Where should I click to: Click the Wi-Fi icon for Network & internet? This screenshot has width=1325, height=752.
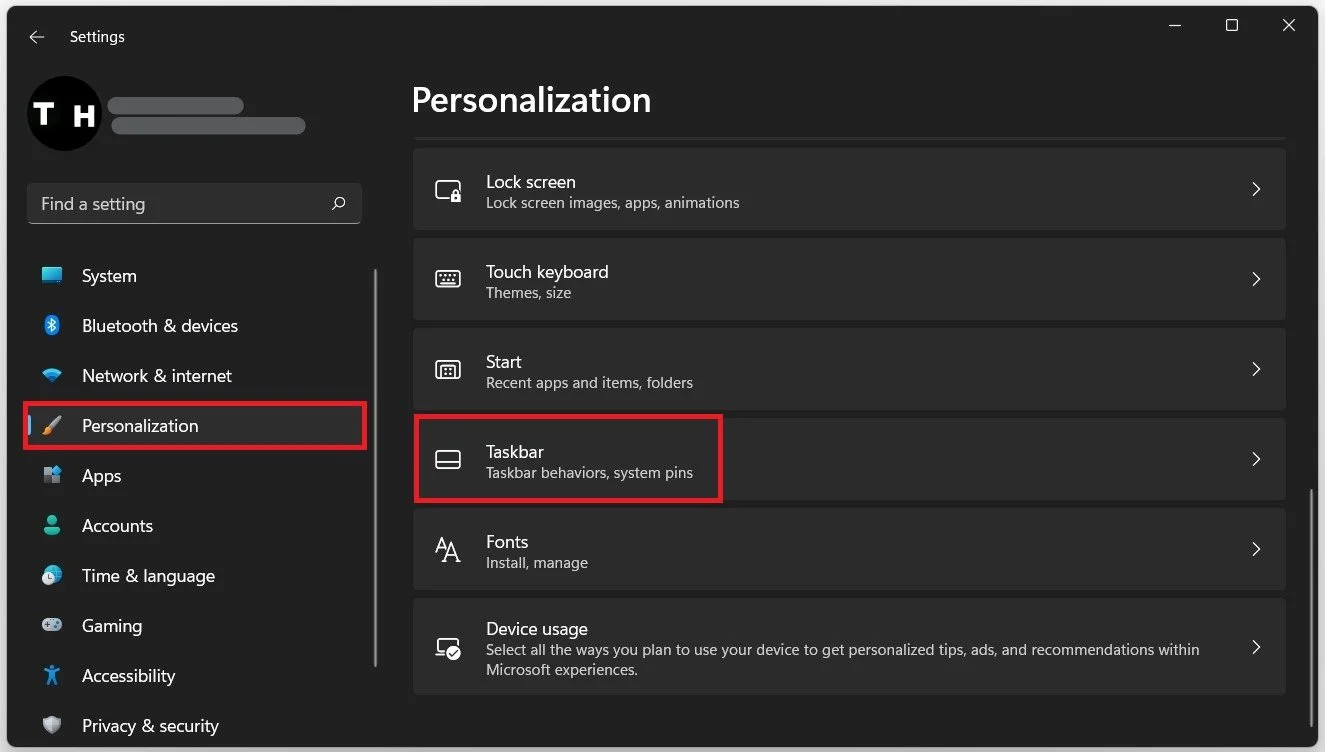[x=52, y=376]
